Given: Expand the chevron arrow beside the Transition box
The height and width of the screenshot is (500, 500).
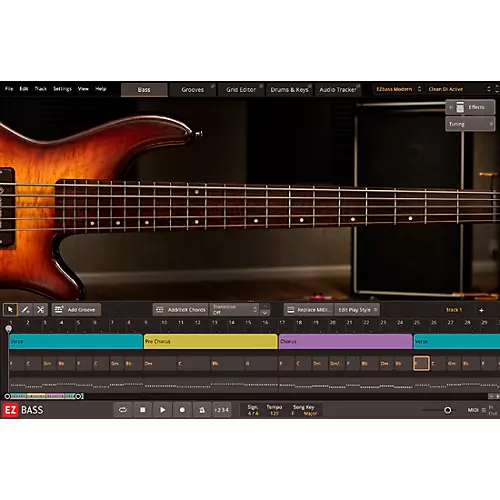Looking at the screenshot, I should [265, 313].
